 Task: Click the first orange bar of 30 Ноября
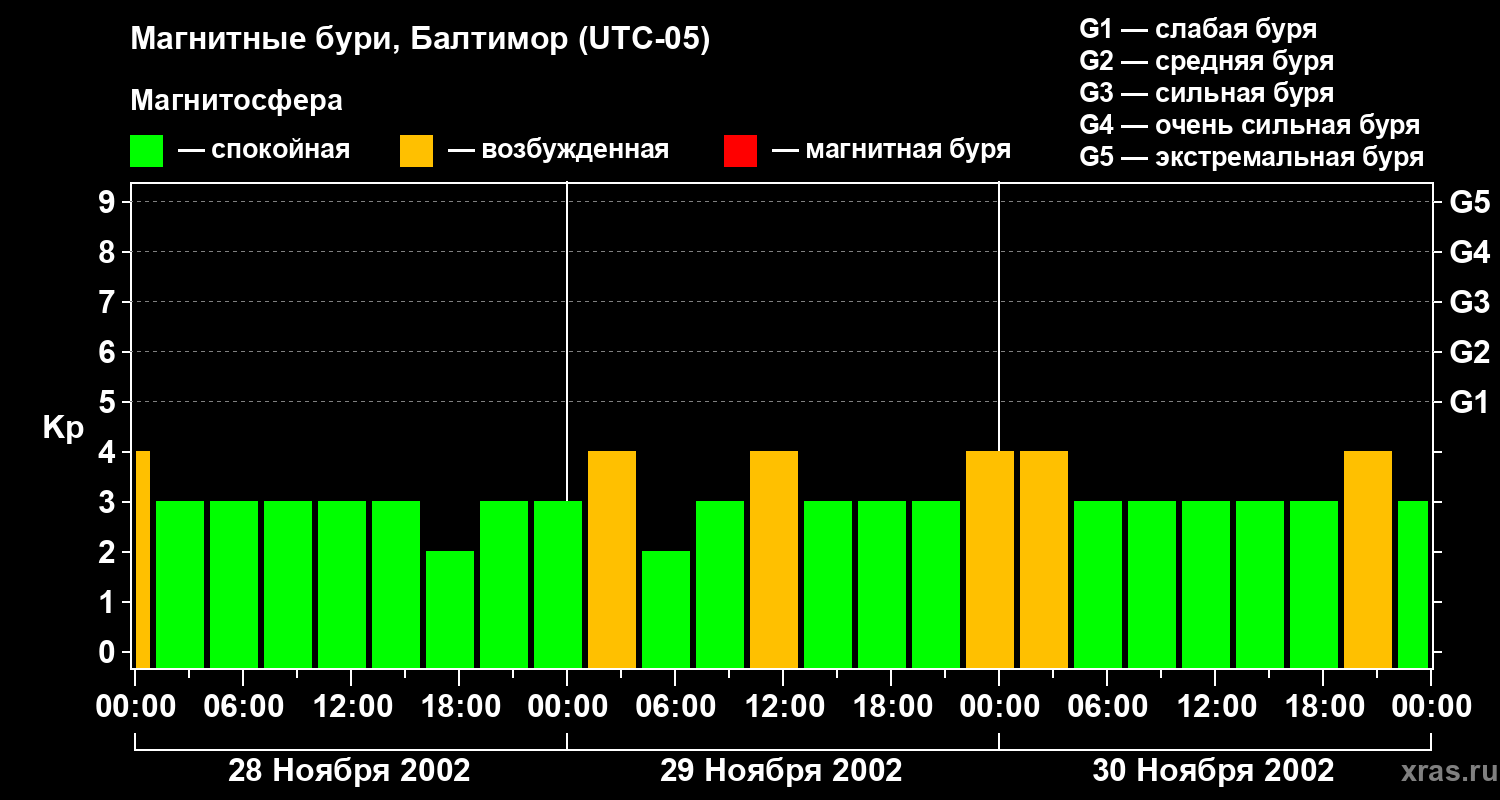(1044, 559)
